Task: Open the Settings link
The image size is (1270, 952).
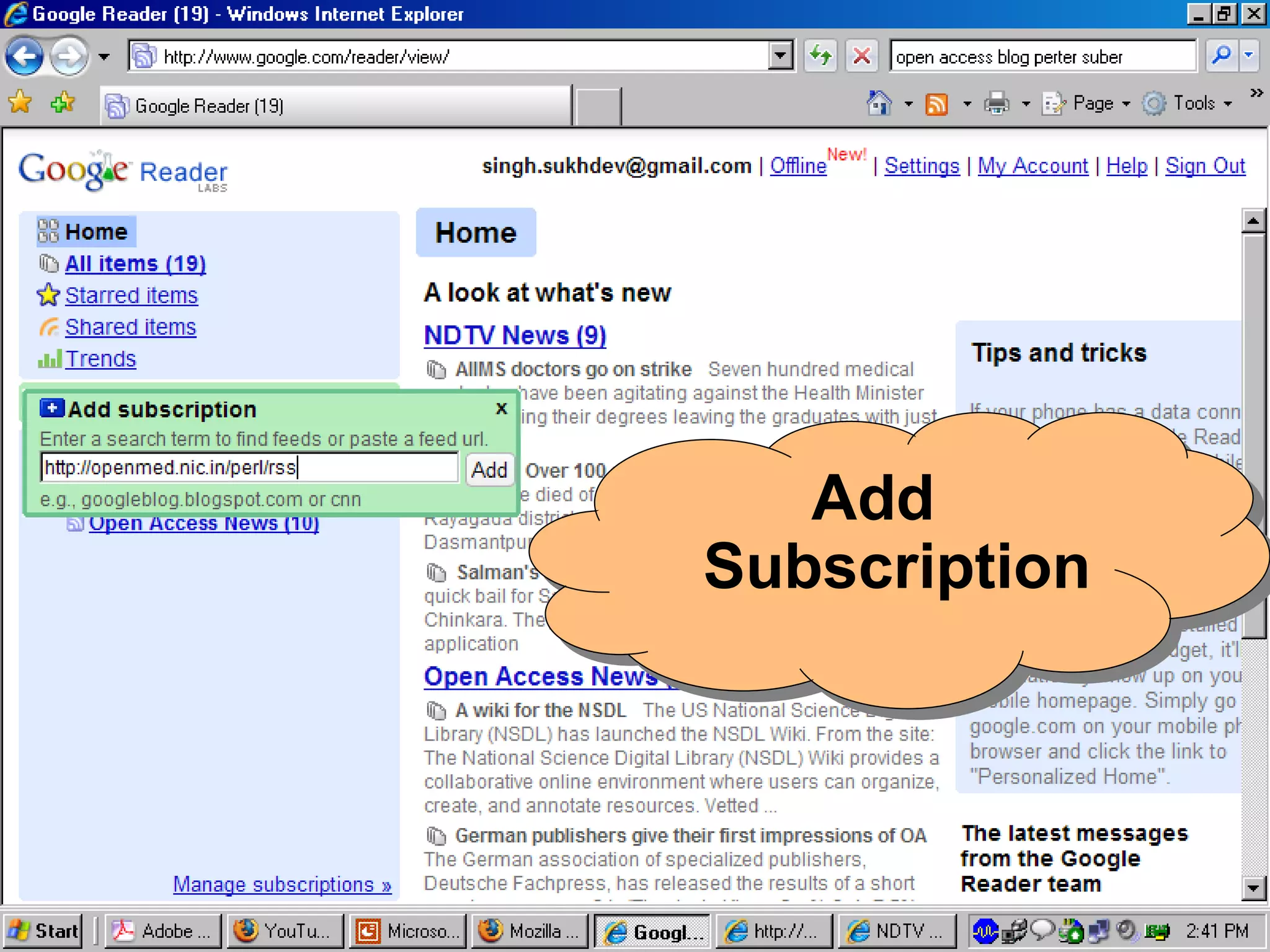Action: [x=921, y=165]
